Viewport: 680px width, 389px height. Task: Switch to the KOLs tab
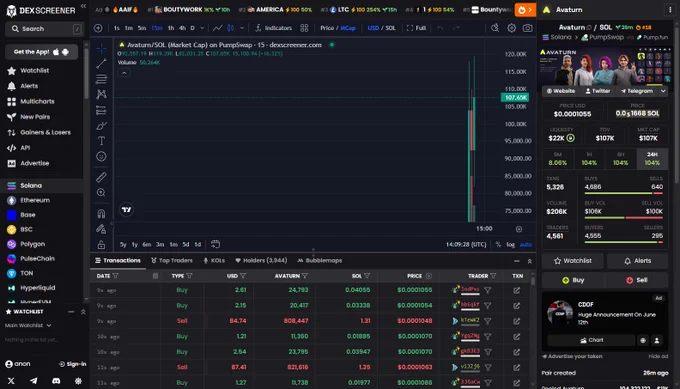coord(214,261)
